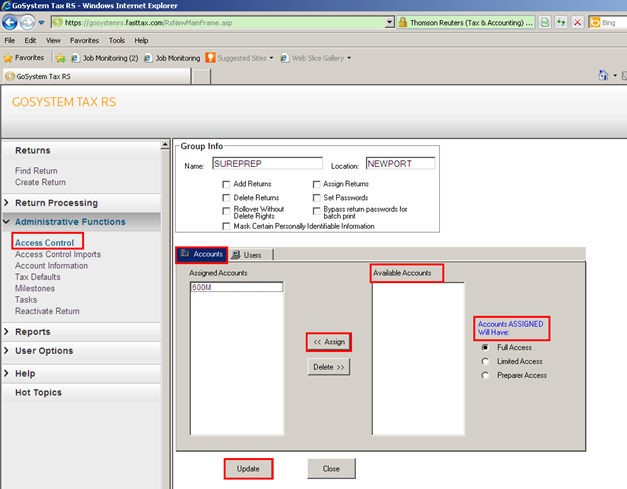Expand the Return Processing section
627x489 pixels.
coord(55,203)
